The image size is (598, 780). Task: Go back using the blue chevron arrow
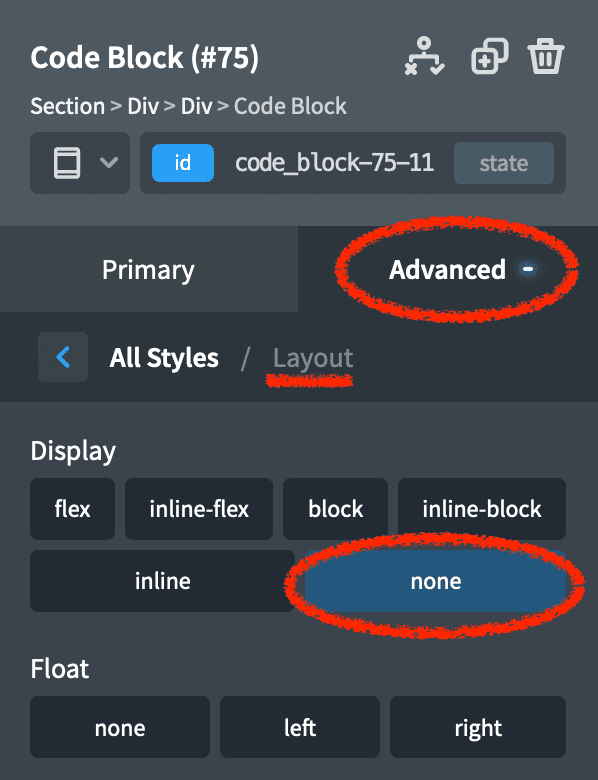point(63,357)
